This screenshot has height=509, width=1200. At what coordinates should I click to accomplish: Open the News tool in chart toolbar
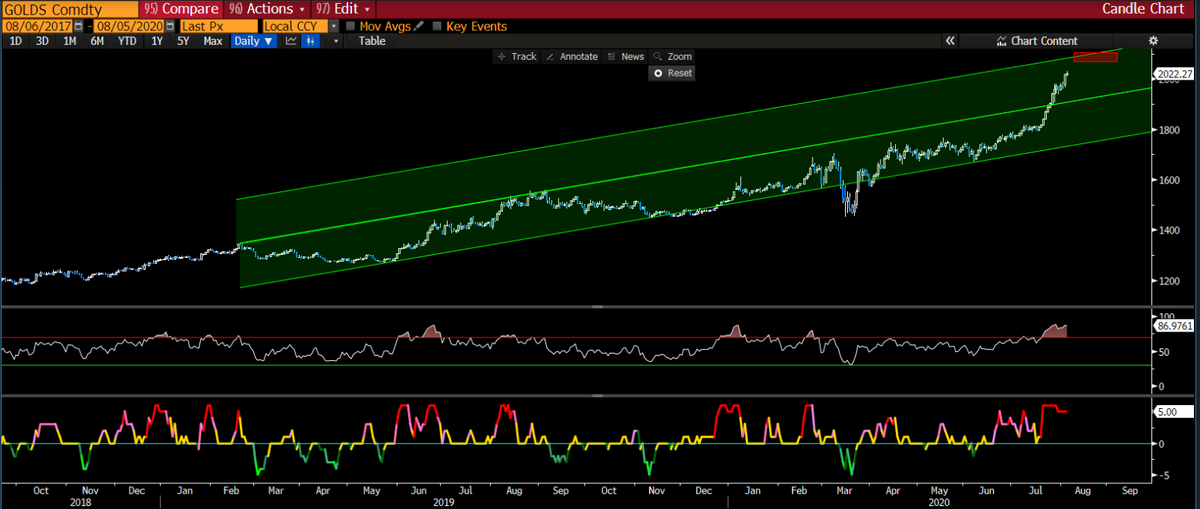[626, 57]
